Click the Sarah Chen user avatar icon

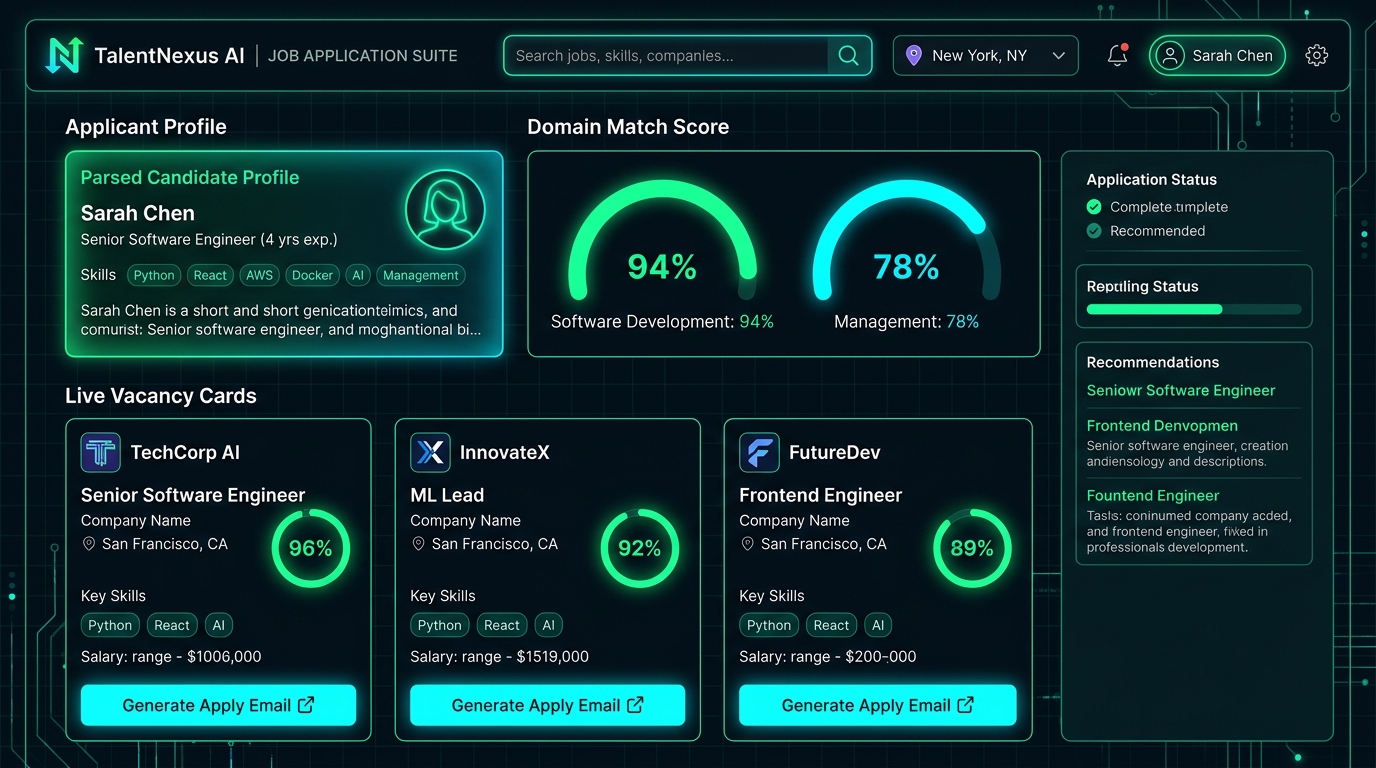(x=1169, y=56)
